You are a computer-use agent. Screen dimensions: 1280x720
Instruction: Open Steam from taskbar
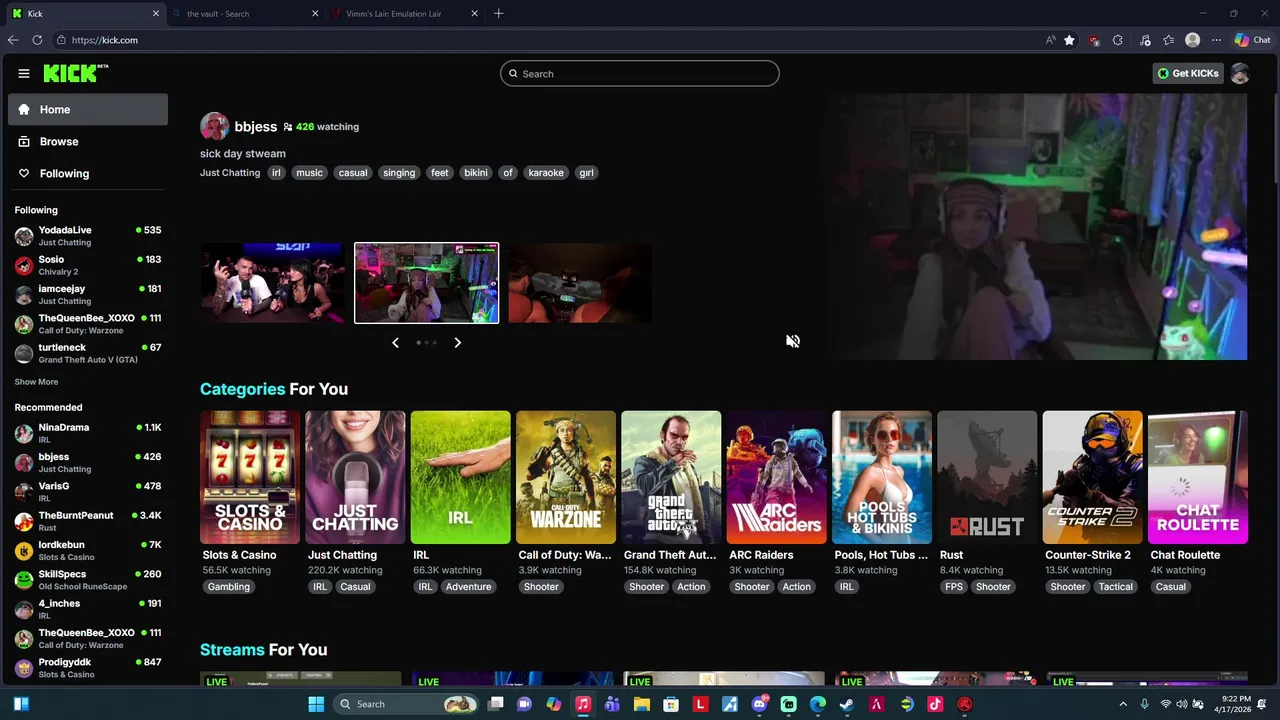tap(847, 704)
